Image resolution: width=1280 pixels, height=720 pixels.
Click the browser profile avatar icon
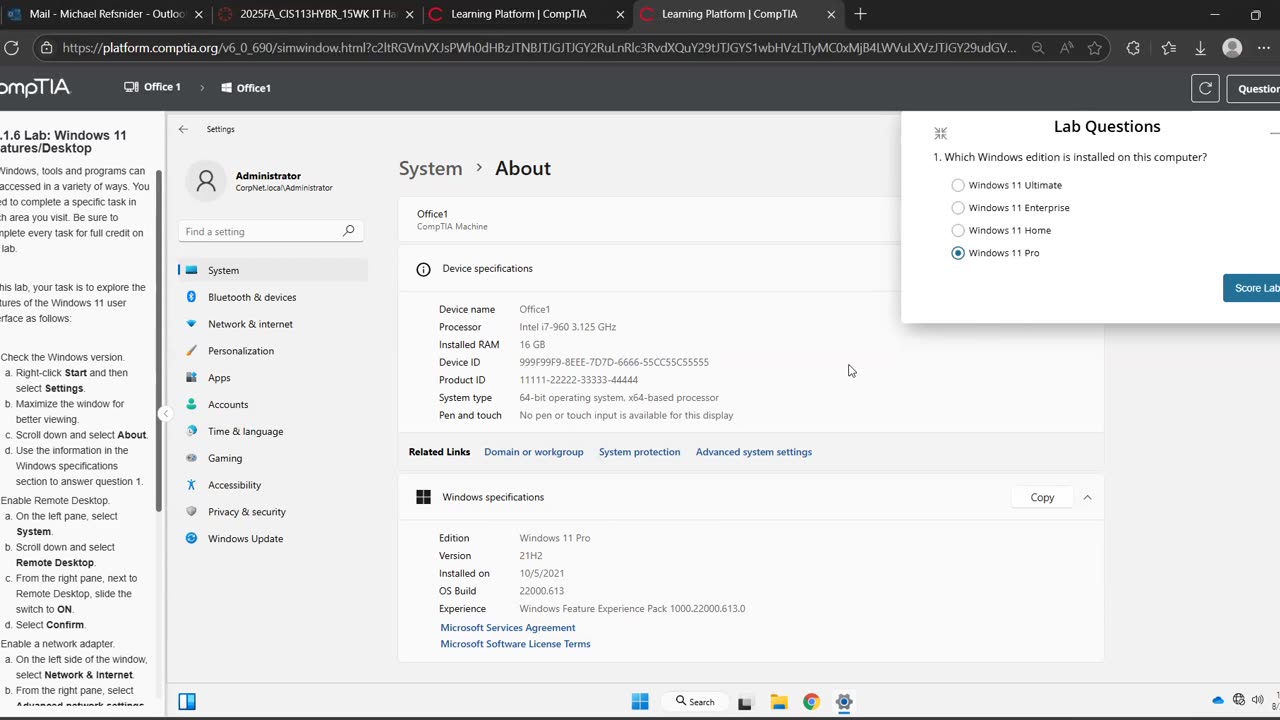point(1232,48)
